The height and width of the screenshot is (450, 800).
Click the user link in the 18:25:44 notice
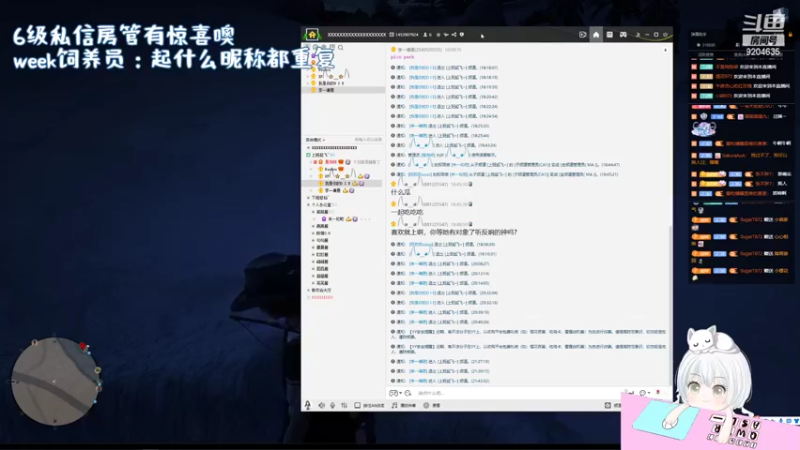pyautogui.click(x=418, y=135)
